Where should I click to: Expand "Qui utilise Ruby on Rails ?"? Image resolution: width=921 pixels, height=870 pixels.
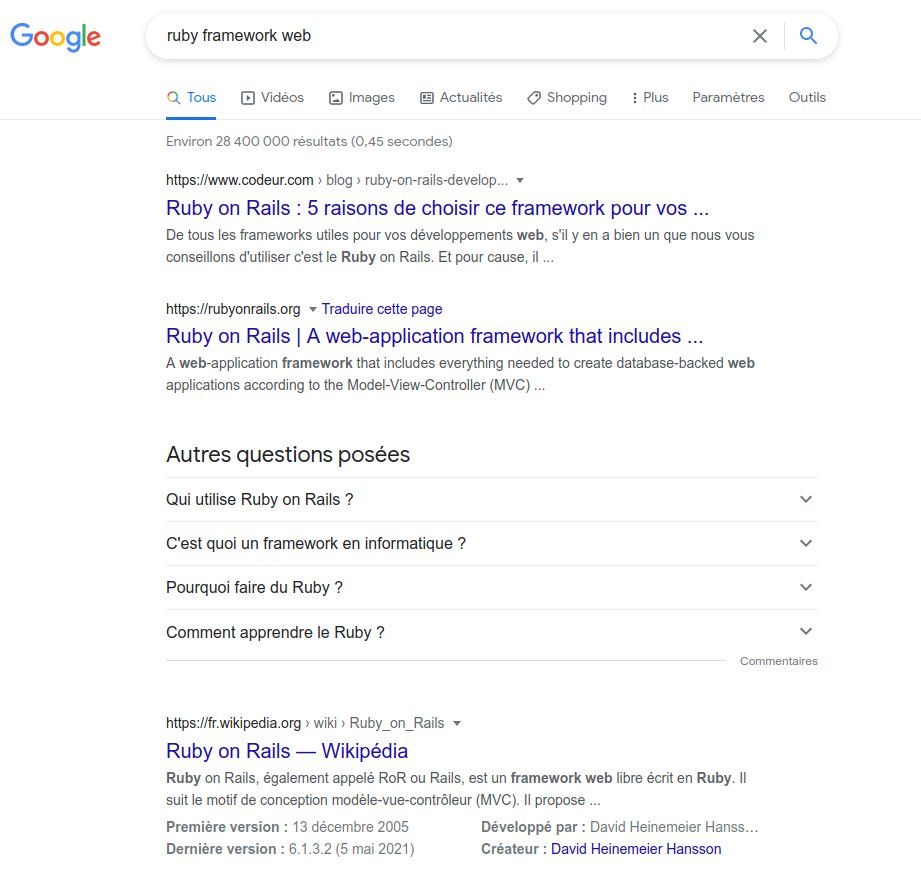click(x=806, y=499)
